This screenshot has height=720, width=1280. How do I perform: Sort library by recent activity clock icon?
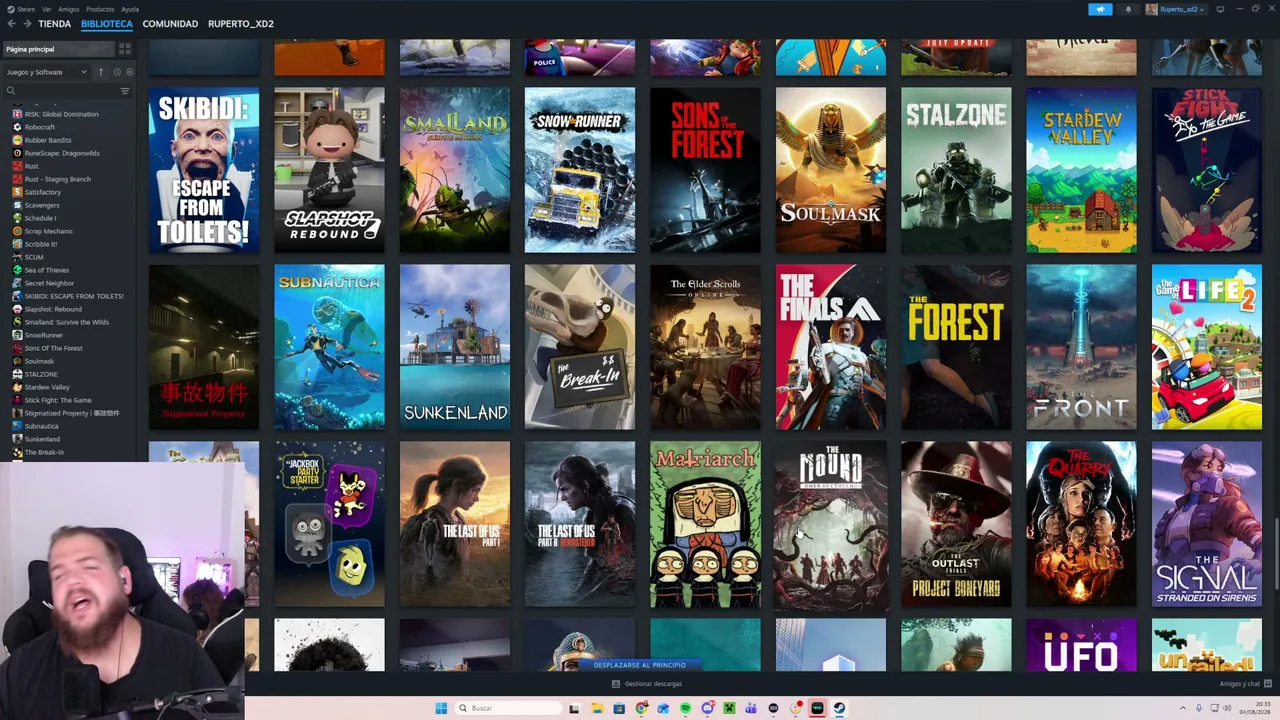117,72
